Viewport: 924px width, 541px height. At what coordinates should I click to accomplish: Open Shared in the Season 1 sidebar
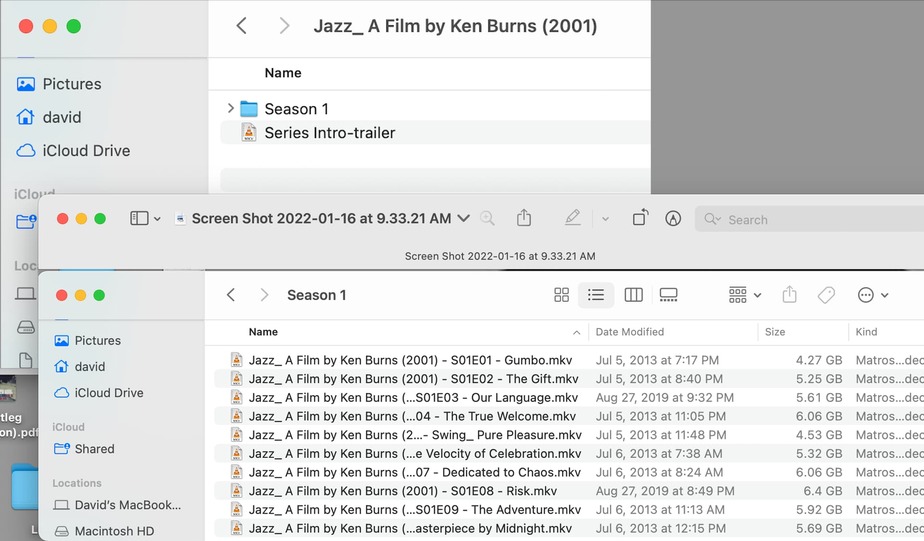pyautogui.click(x=84, y=449)
